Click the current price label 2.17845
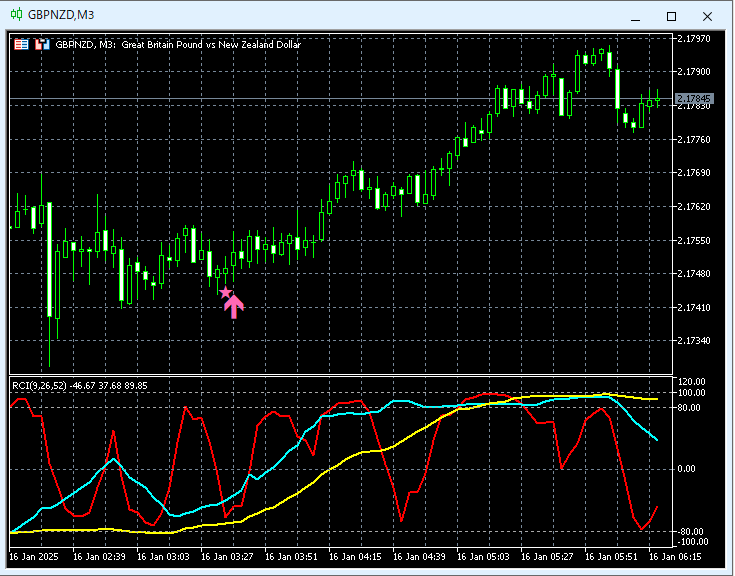Screen dimensions: 735x576 pos(694,99)
